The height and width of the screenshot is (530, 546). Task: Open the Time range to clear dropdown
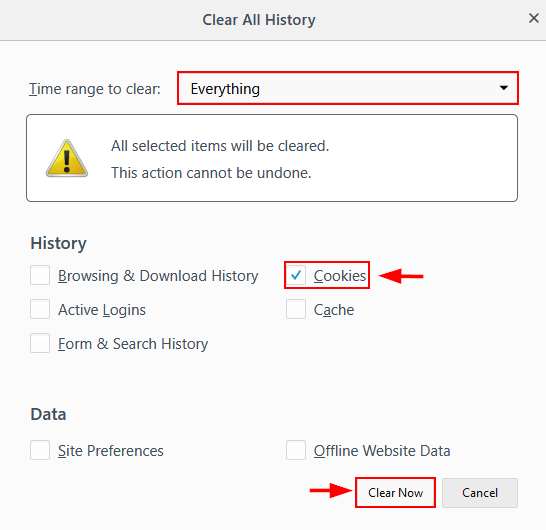point(348,88)
